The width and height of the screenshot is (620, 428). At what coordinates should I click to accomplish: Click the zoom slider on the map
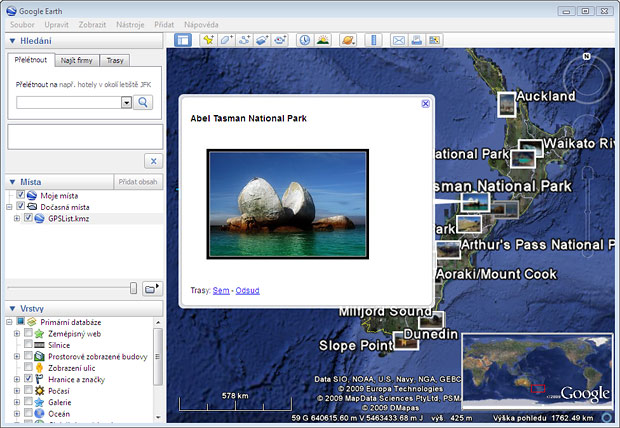(588, 212)
